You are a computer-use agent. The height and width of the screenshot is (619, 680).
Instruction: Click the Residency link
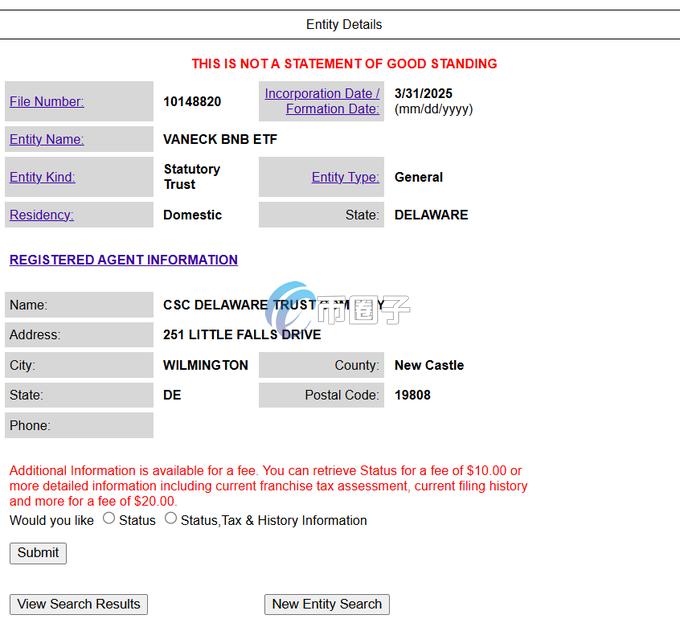[x=42, y=215]
